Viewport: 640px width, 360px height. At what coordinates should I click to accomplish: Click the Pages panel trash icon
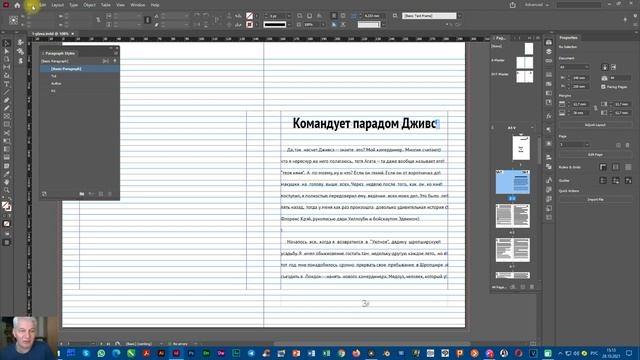coord(532,287)
